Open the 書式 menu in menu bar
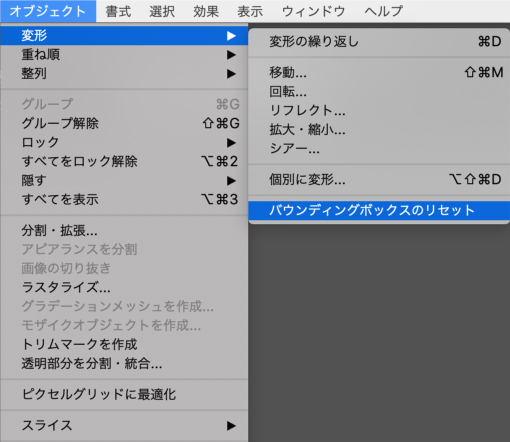 click(x=118, y=11)
